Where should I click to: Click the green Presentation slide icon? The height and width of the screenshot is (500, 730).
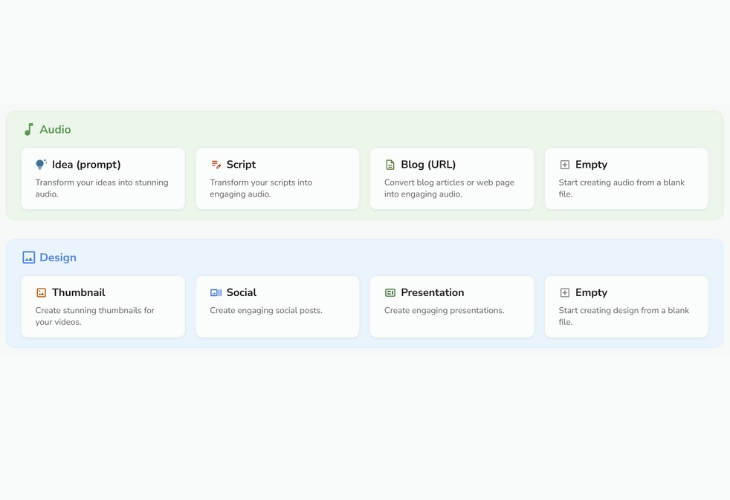tap(390, 292)
